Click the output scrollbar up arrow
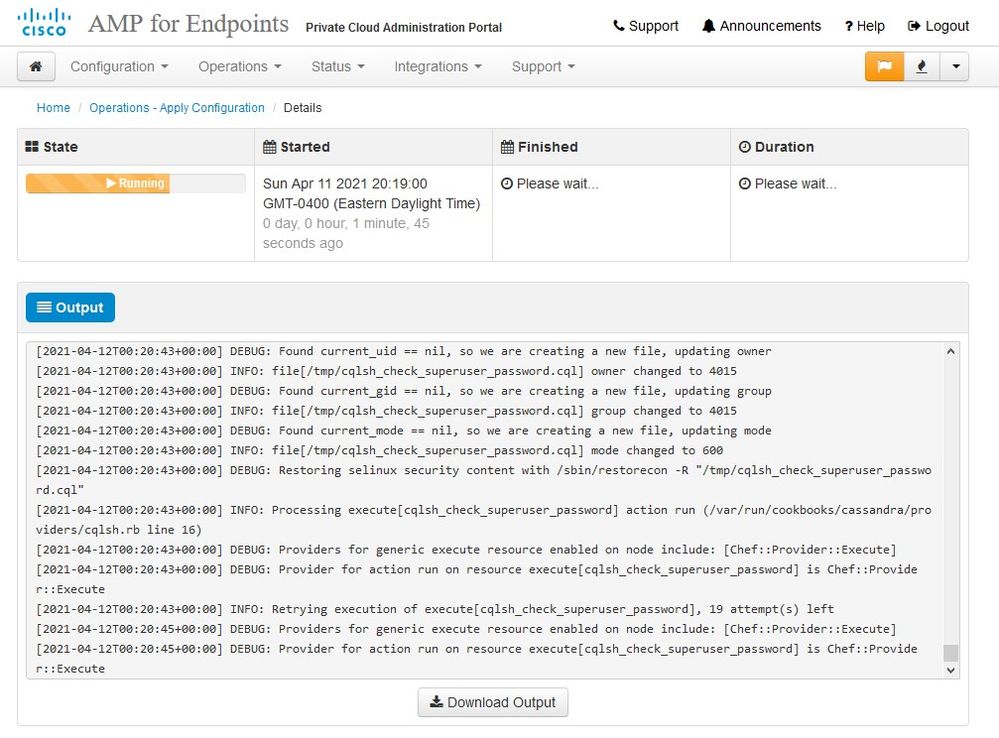This screenshot has height=738, width=999. (x=951, y=351)
